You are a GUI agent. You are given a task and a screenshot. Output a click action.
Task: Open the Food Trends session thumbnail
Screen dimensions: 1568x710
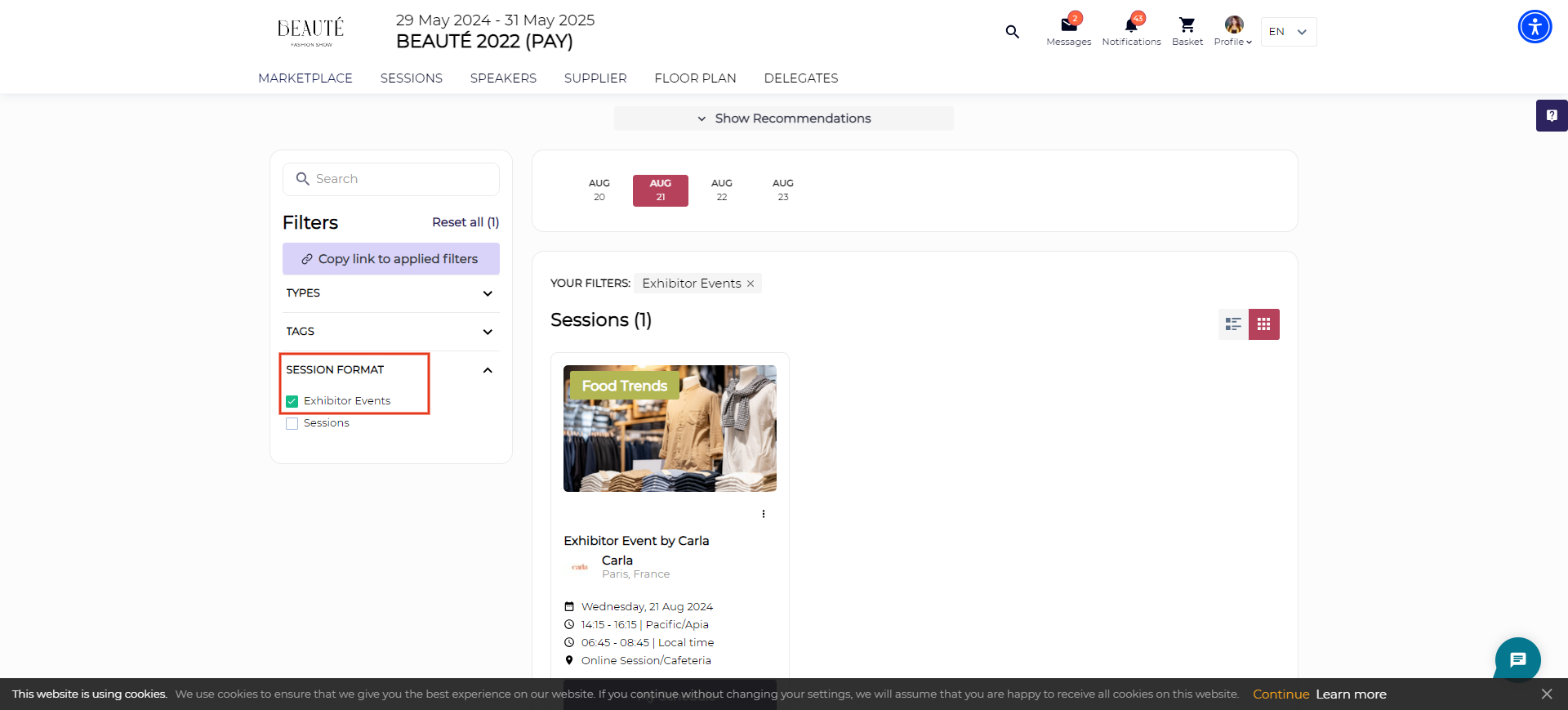pos(670,428)
